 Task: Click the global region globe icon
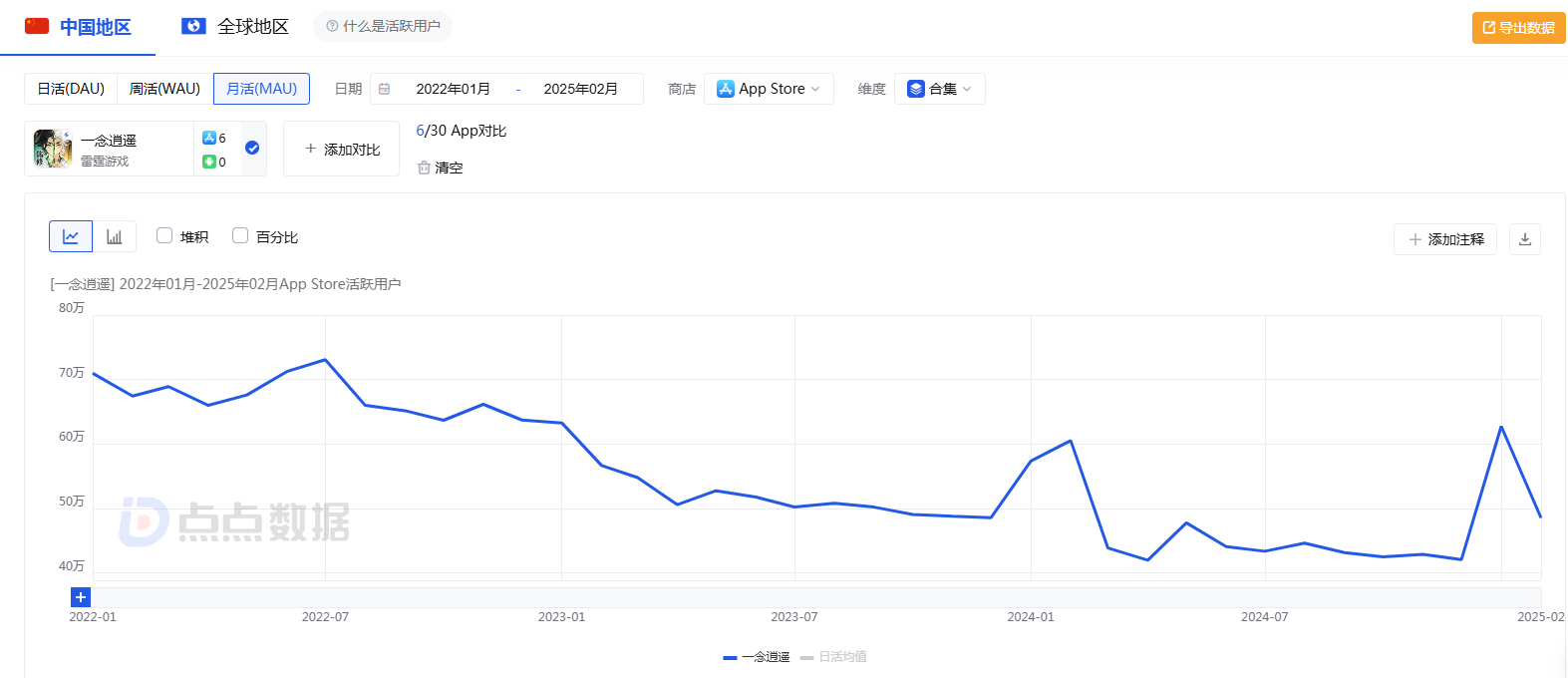coord(193,26)
